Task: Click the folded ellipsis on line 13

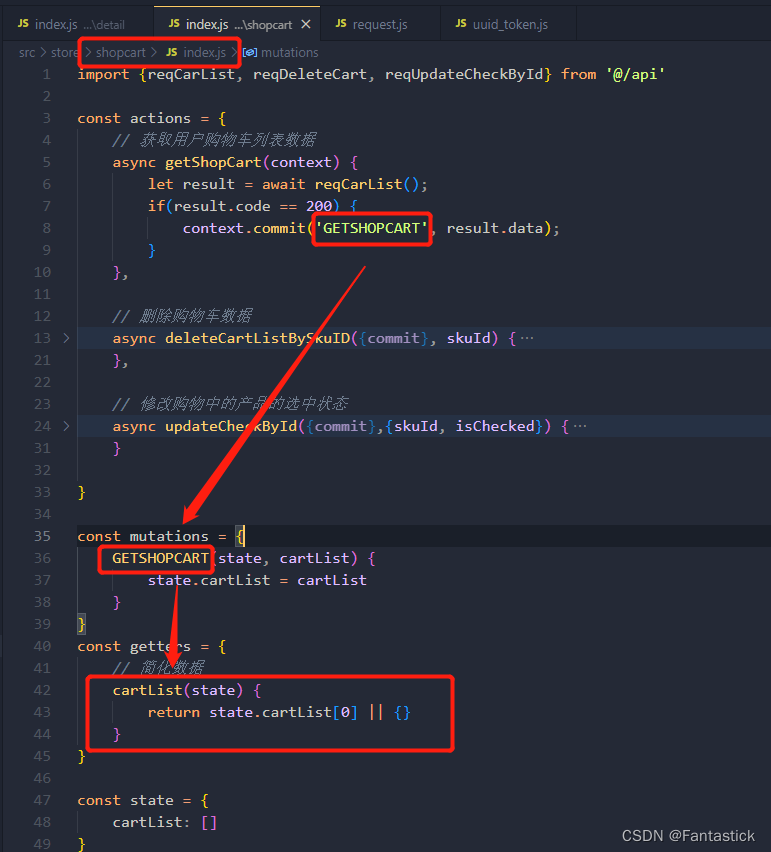Action: click(x=526, y=339)
